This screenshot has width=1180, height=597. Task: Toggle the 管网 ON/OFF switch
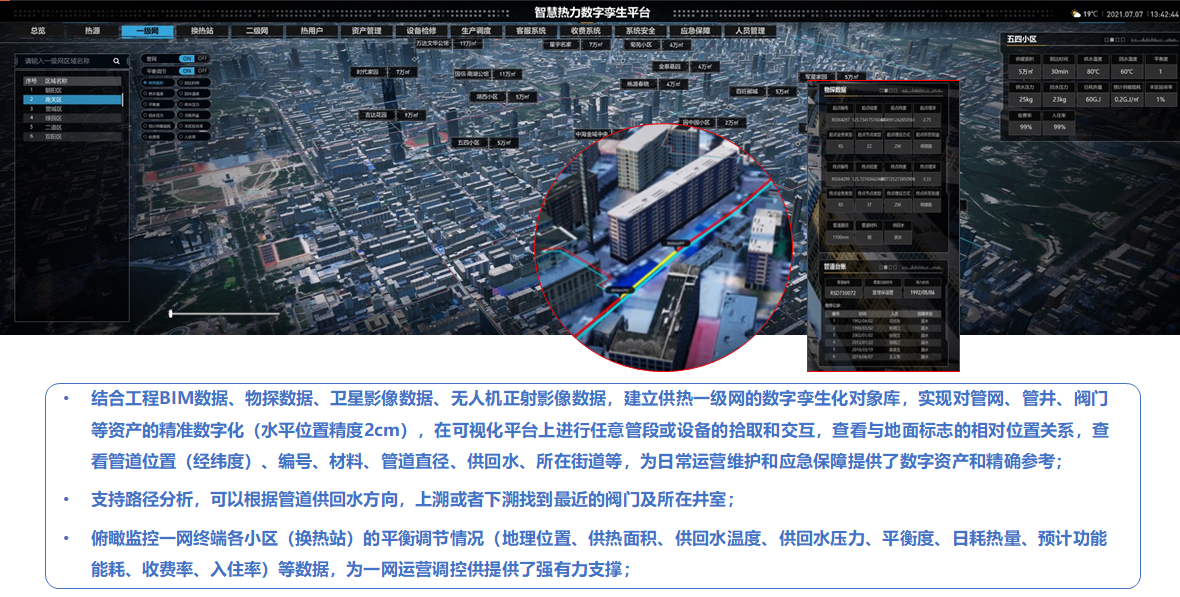coord(193,58)
